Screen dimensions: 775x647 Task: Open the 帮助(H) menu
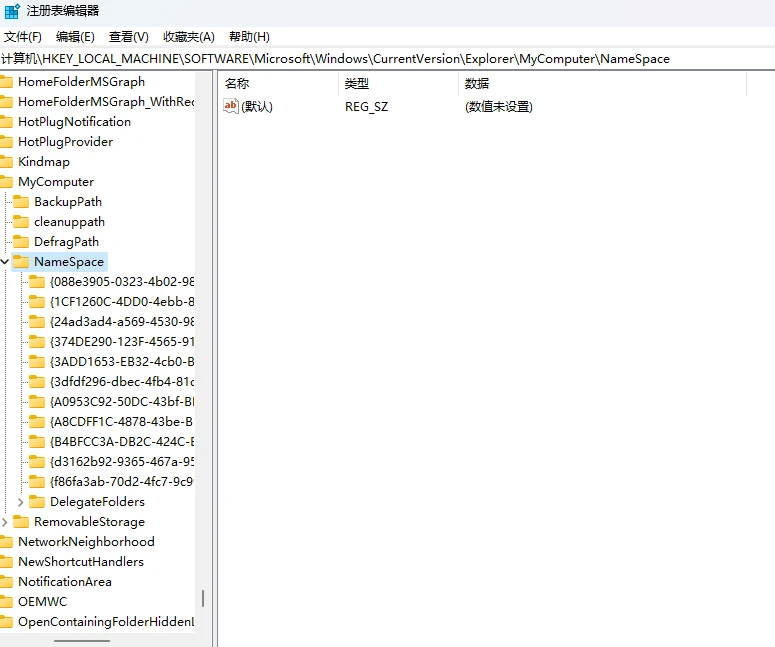click(x=249, y=37)
